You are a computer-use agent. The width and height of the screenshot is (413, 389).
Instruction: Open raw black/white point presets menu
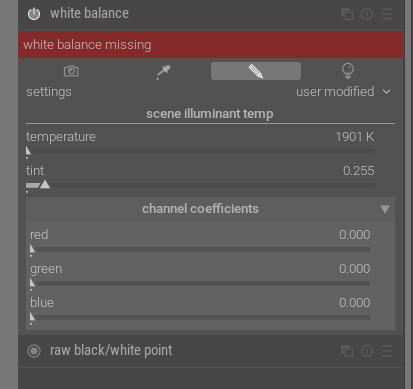[387, 351]
